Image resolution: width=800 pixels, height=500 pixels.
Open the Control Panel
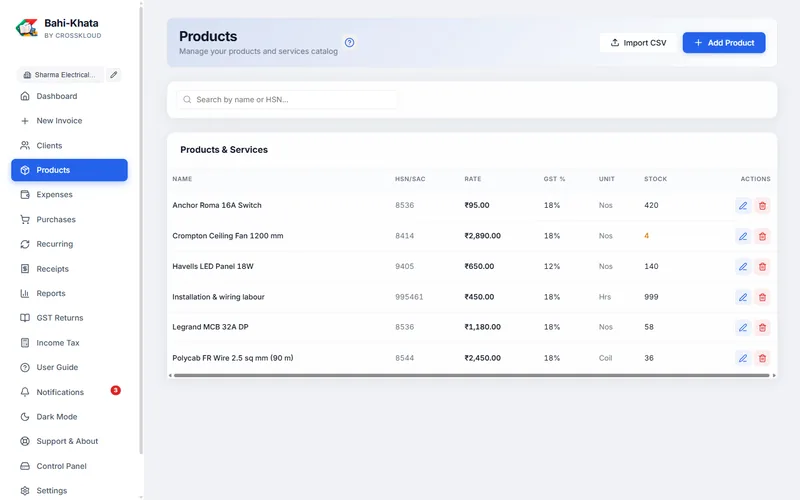click(x=69, y=466)
